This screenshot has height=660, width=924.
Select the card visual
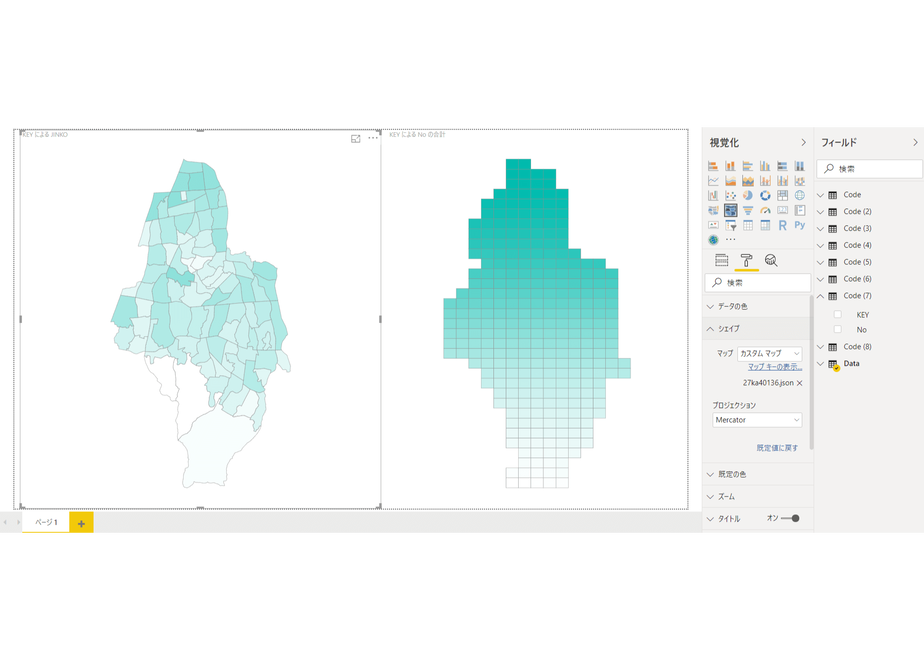(x=783, y=210)
